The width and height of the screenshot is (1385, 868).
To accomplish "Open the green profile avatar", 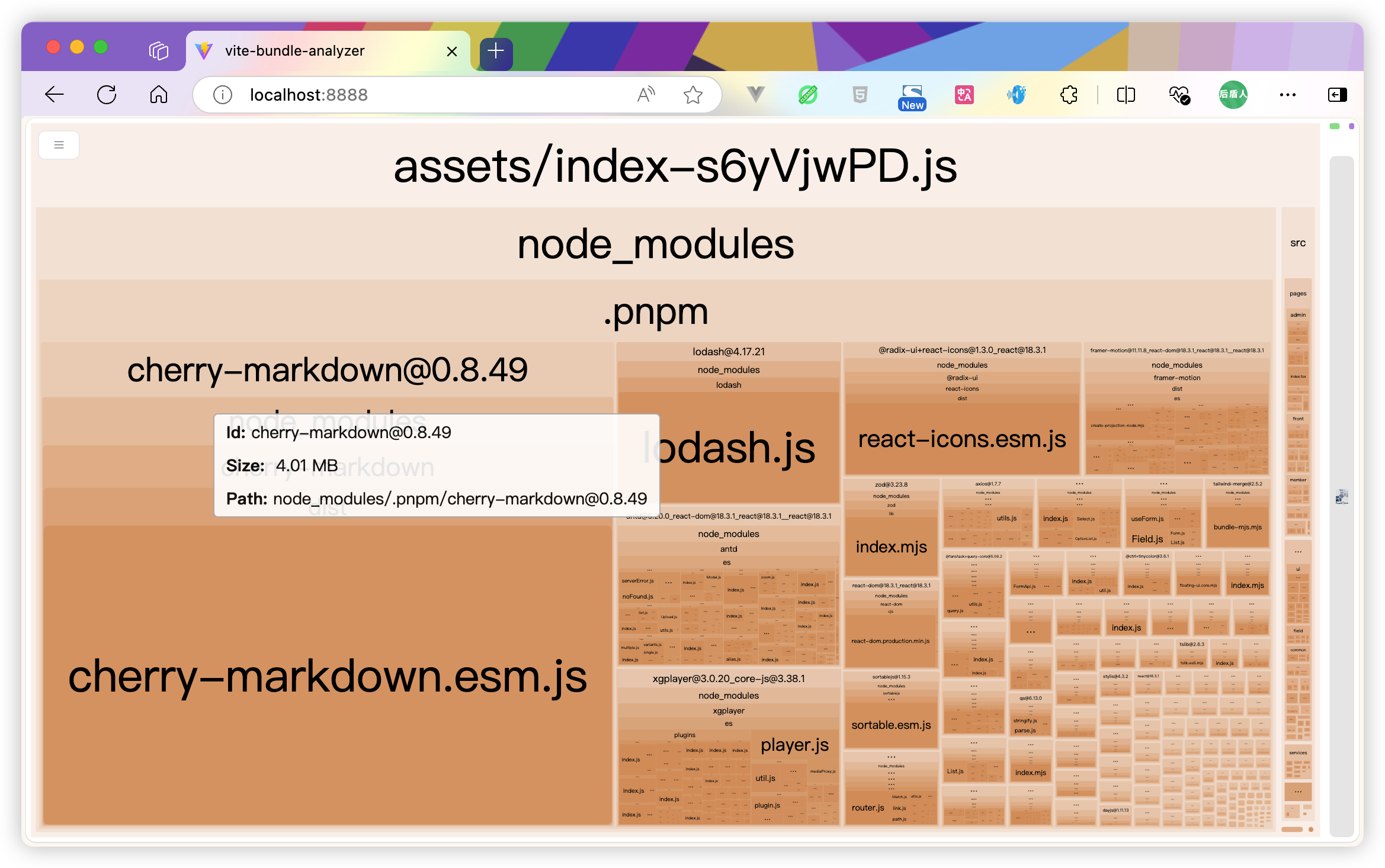I will tap(1233, 95).
